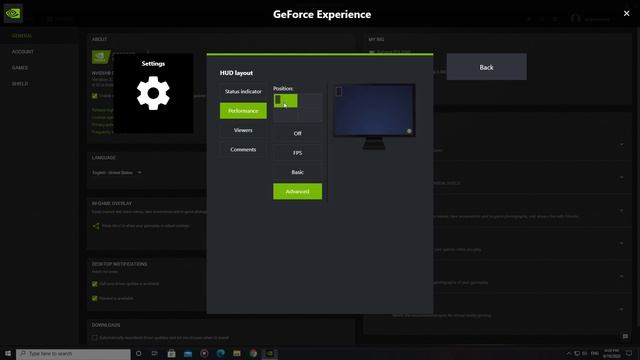The height and width of the screenshot is (360, 640).
Task: Choose the FPS performance option
Action: [298, 153]
